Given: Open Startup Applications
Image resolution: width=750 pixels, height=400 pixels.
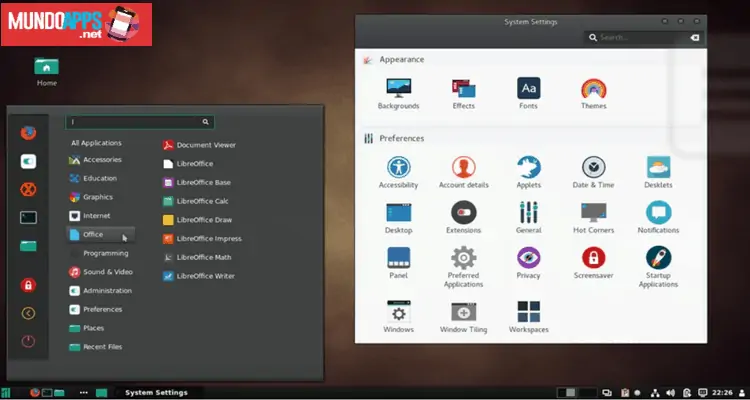Looking at the screenshot, I should click(x=658, y=267).
